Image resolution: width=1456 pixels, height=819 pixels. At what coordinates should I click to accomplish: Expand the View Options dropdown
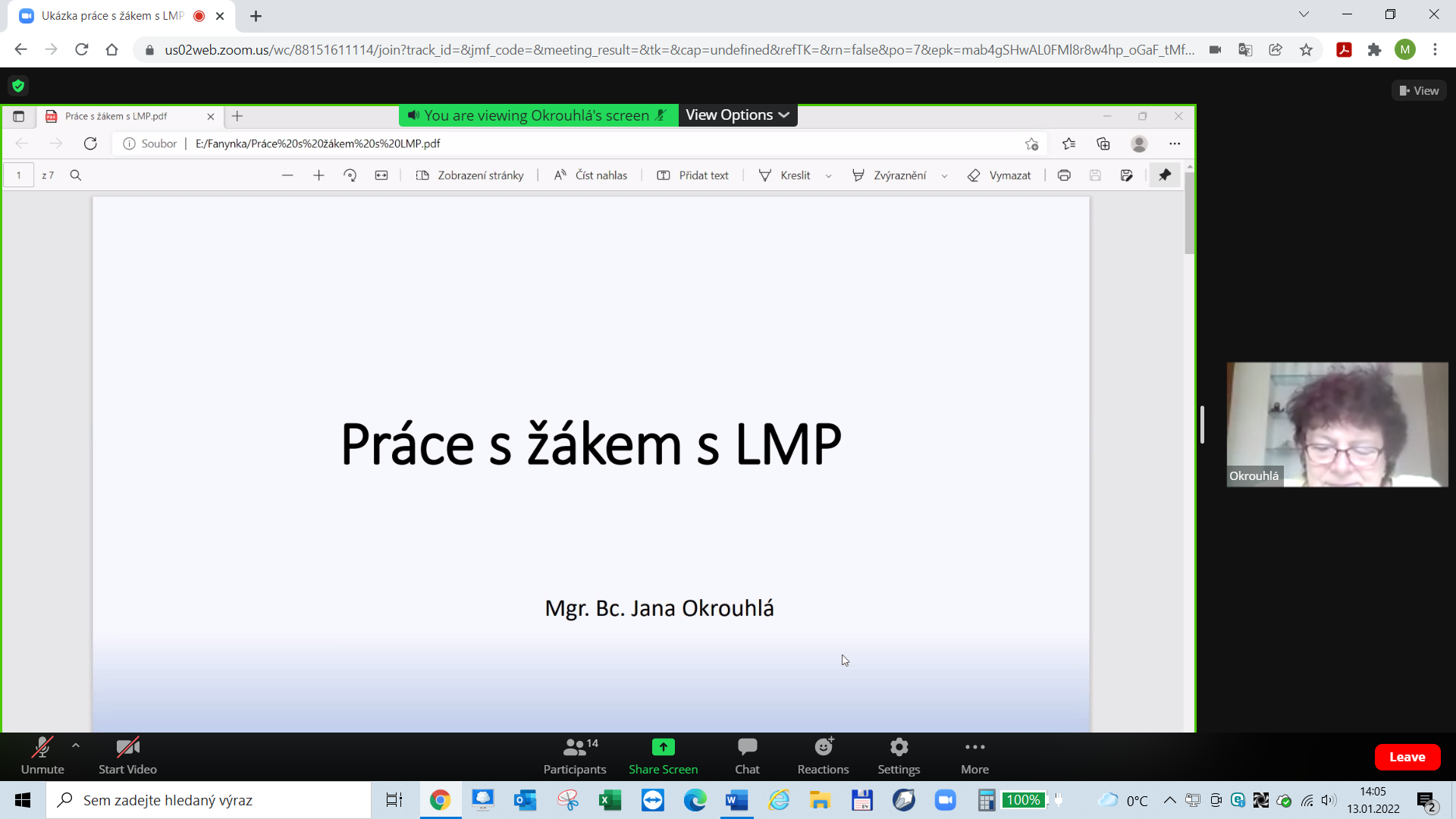(737, 115)
